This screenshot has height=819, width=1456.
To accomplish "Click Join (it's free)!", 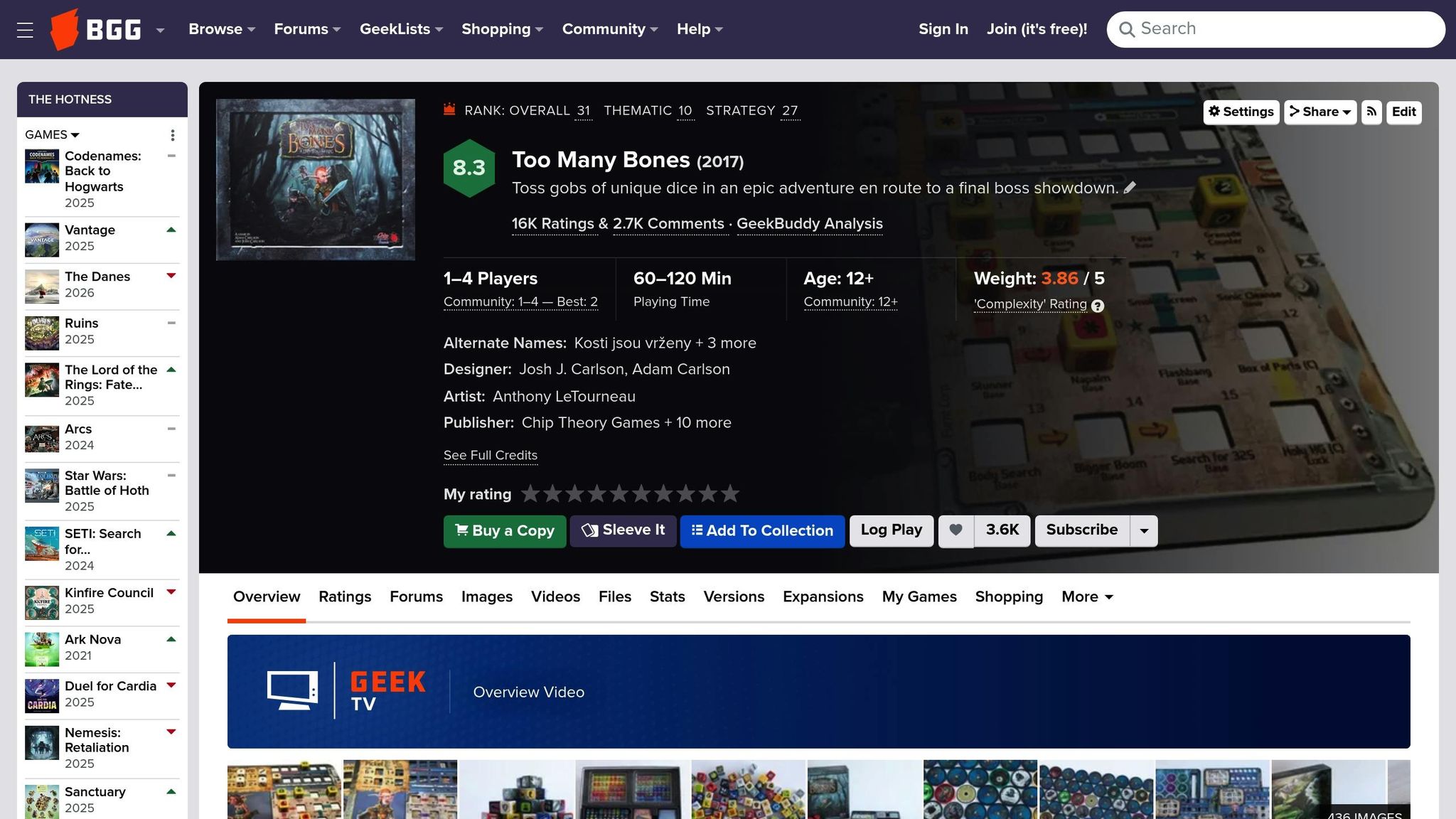I will click(x=1037, y=29).
